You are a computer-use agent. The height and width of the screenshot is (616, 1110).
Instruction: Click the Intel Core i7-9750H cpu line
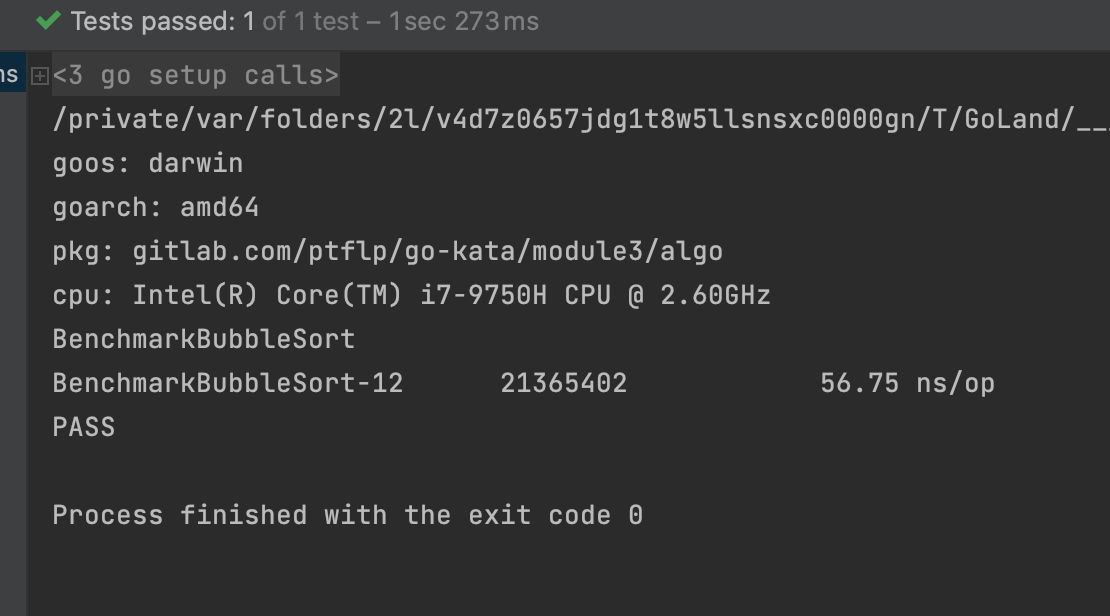[x=411, y=295]
